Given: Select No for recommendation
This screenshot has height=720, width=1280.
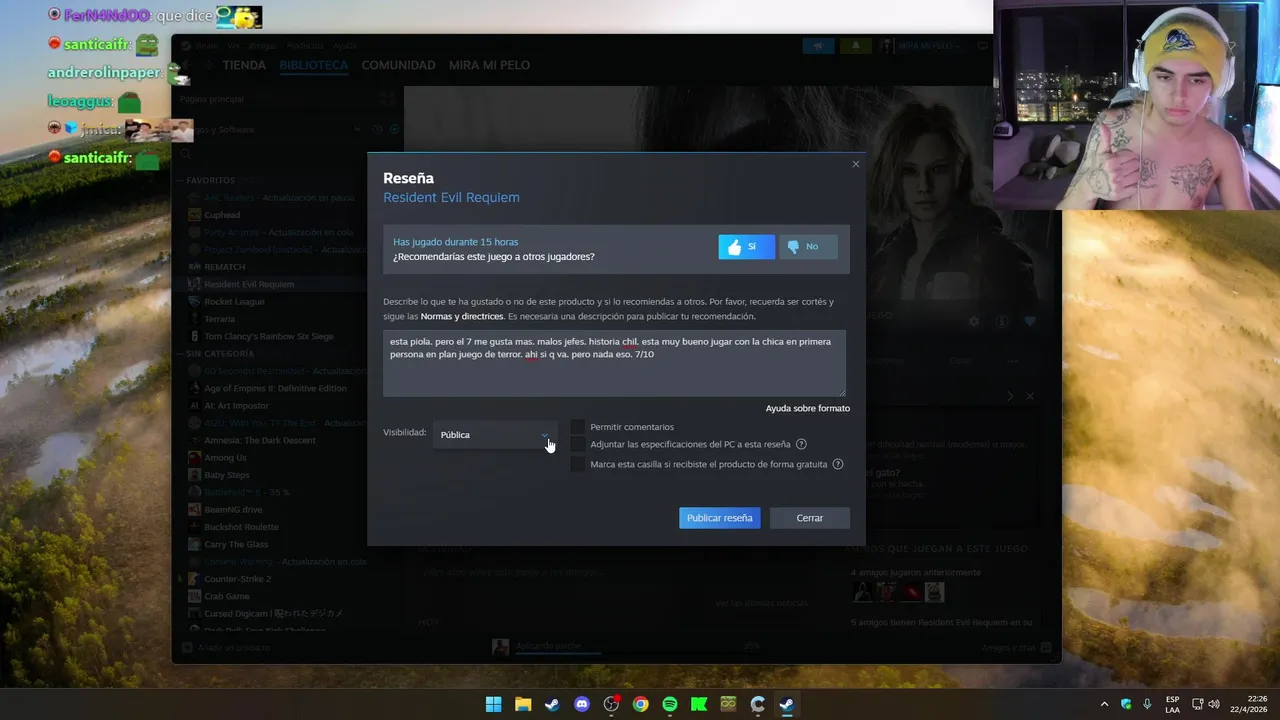Looking at the screenshot, I should point(808,247).
